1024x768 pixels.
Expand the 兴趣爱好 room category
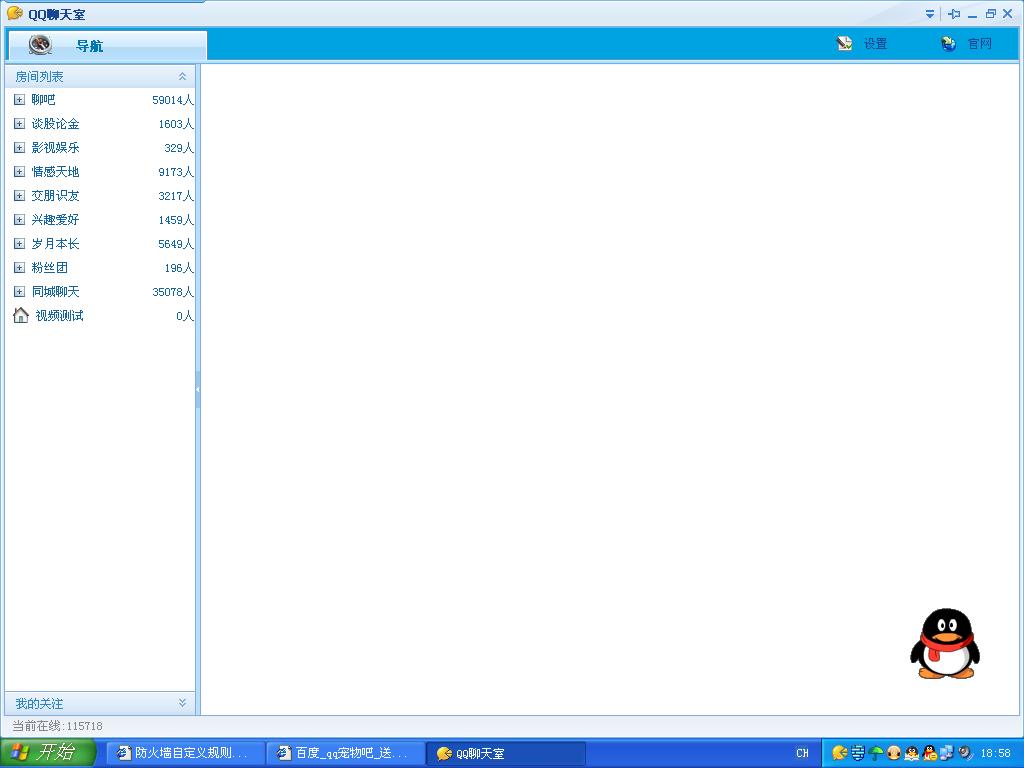[x=20, y=219]
